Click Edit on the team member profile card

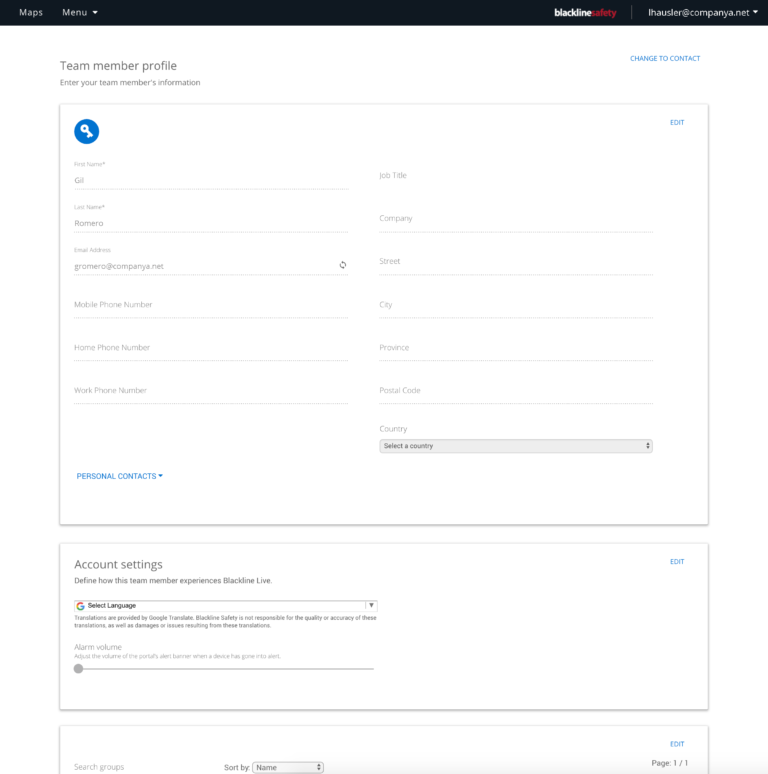(677, 122)
